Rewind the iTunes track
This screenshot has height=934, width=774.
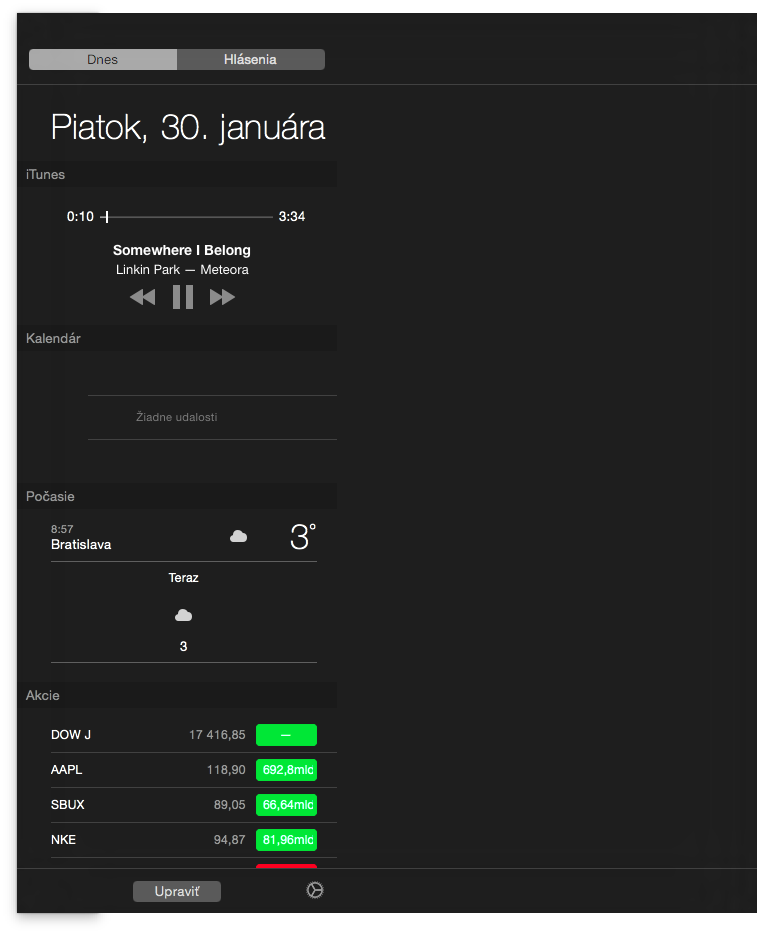click(142, 297)
